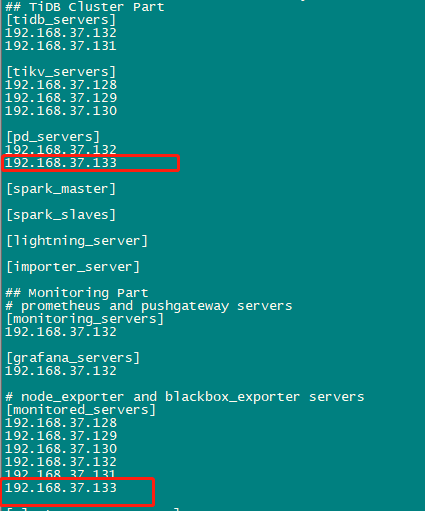This screenshot has width=425, height=511.
Task: Click the [lightning_server] section header
Action: click(x=77, y=241)
